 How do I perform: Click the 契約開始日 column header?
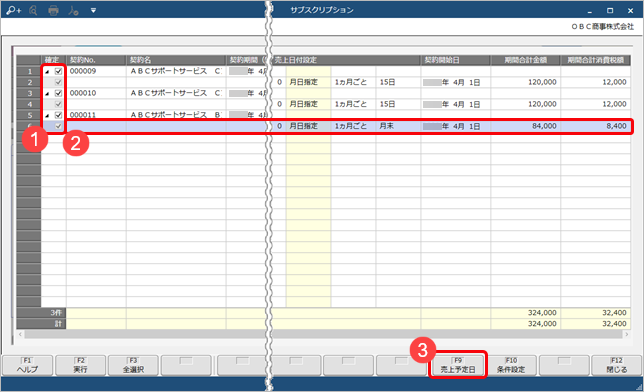[x=455, y=60]
